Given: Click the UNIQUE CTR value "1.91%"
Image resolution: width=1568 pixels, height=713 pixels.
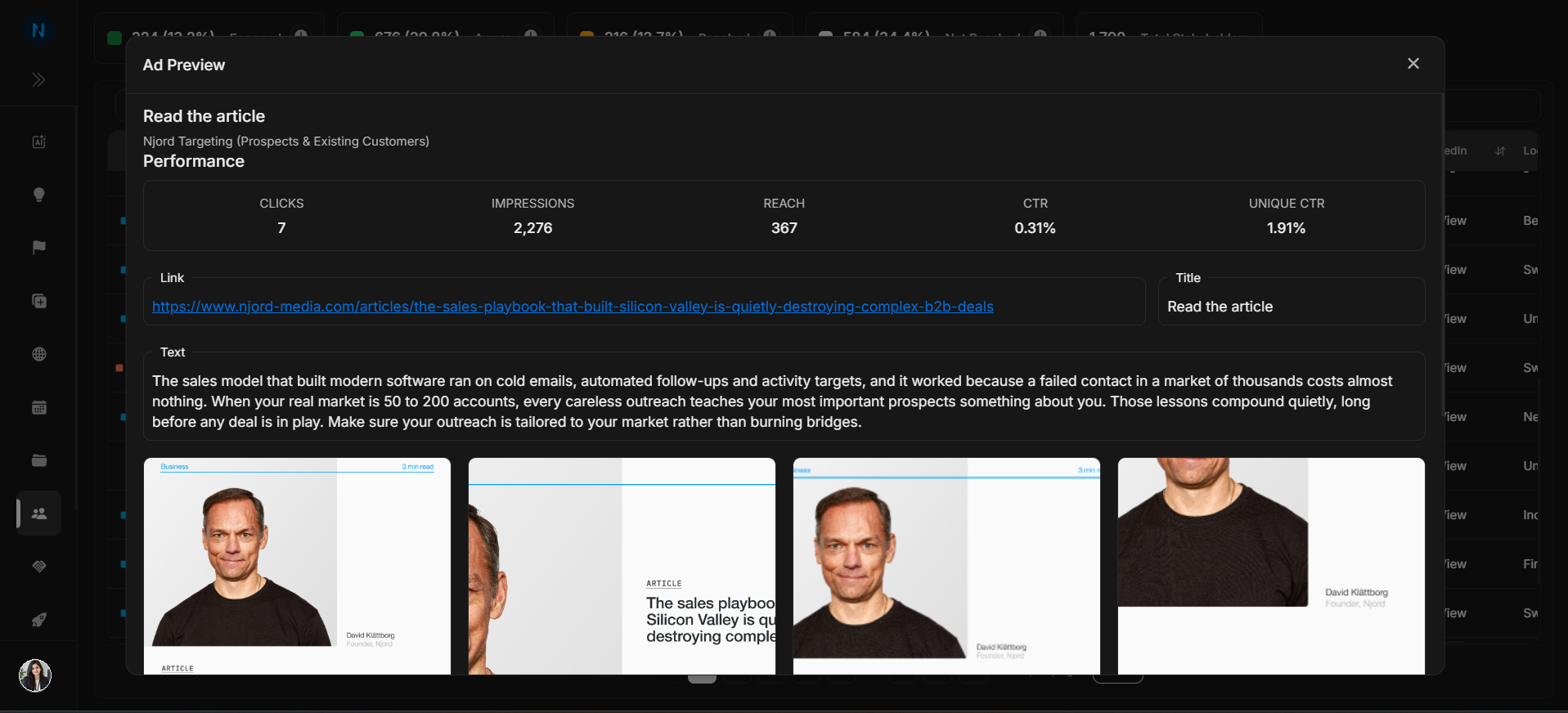Looking at the screenshot, I should tap(1286, 228).
